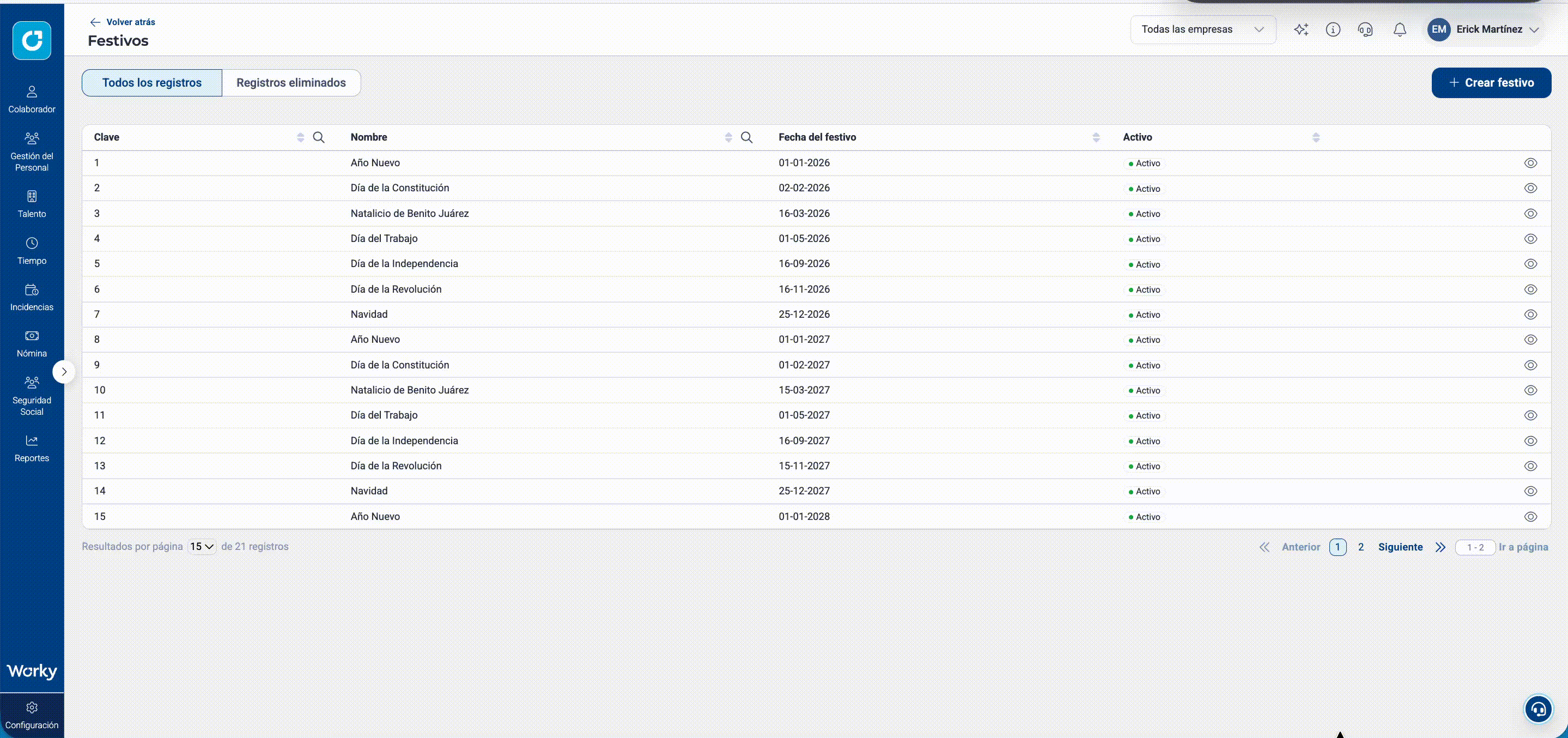Open the Reportes module
Image resolution: width=1568 pixels, height=738 pixels.
click(x=32, y=449)
